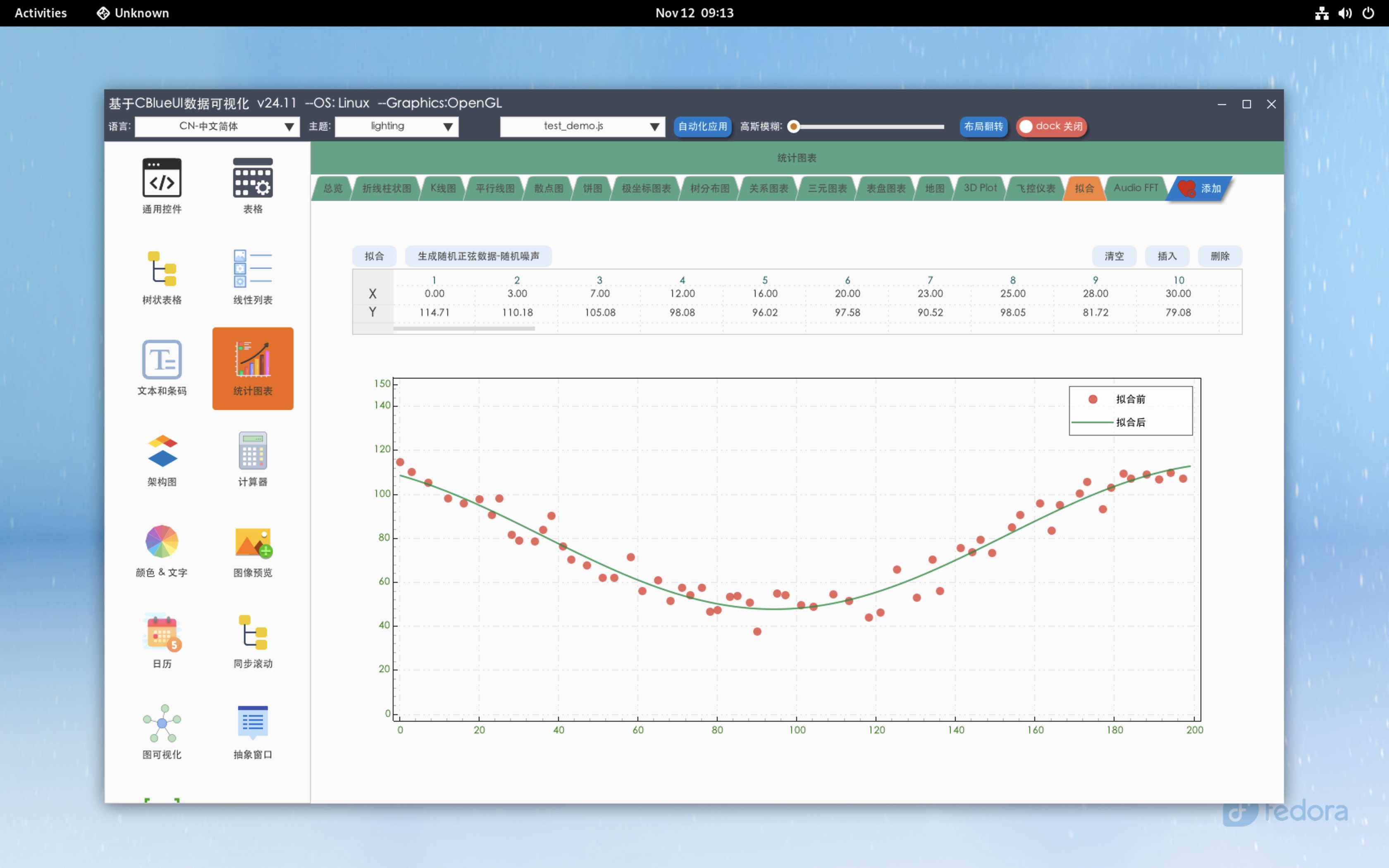Toggle the dock 关闭 switch
1389x868 pixels.
coord(1051,126)
